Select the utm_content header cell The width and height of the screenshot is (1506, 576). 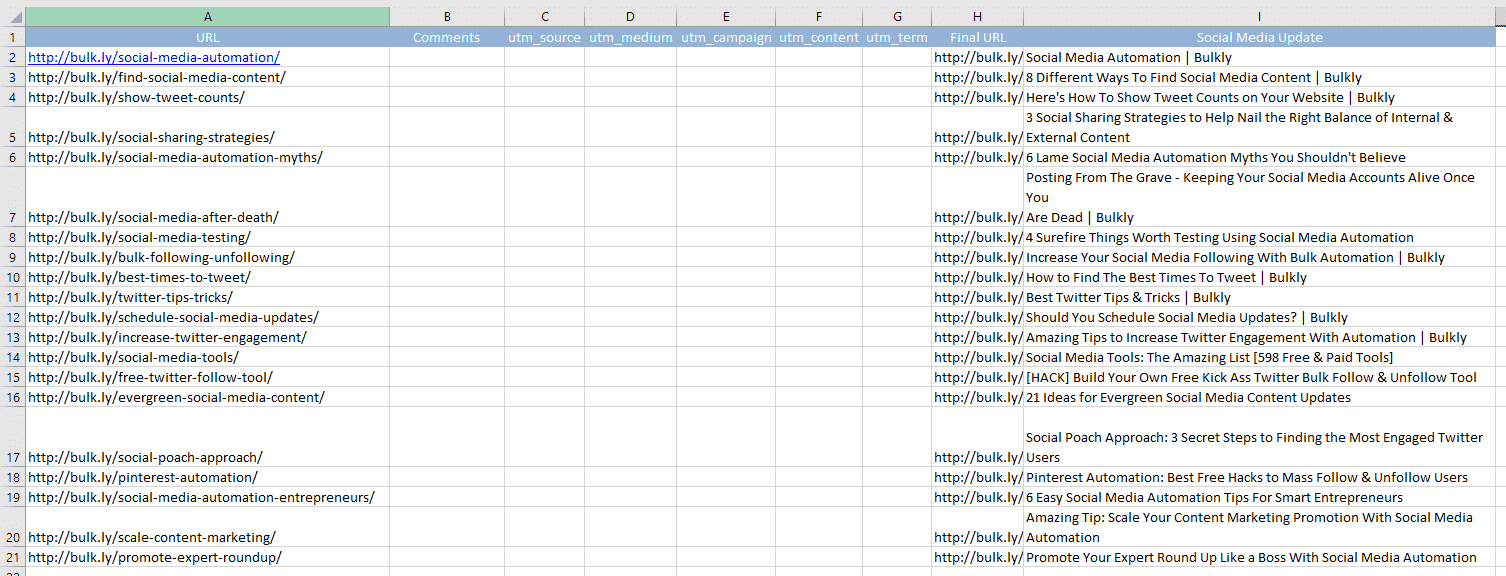(x=819, y=37)
